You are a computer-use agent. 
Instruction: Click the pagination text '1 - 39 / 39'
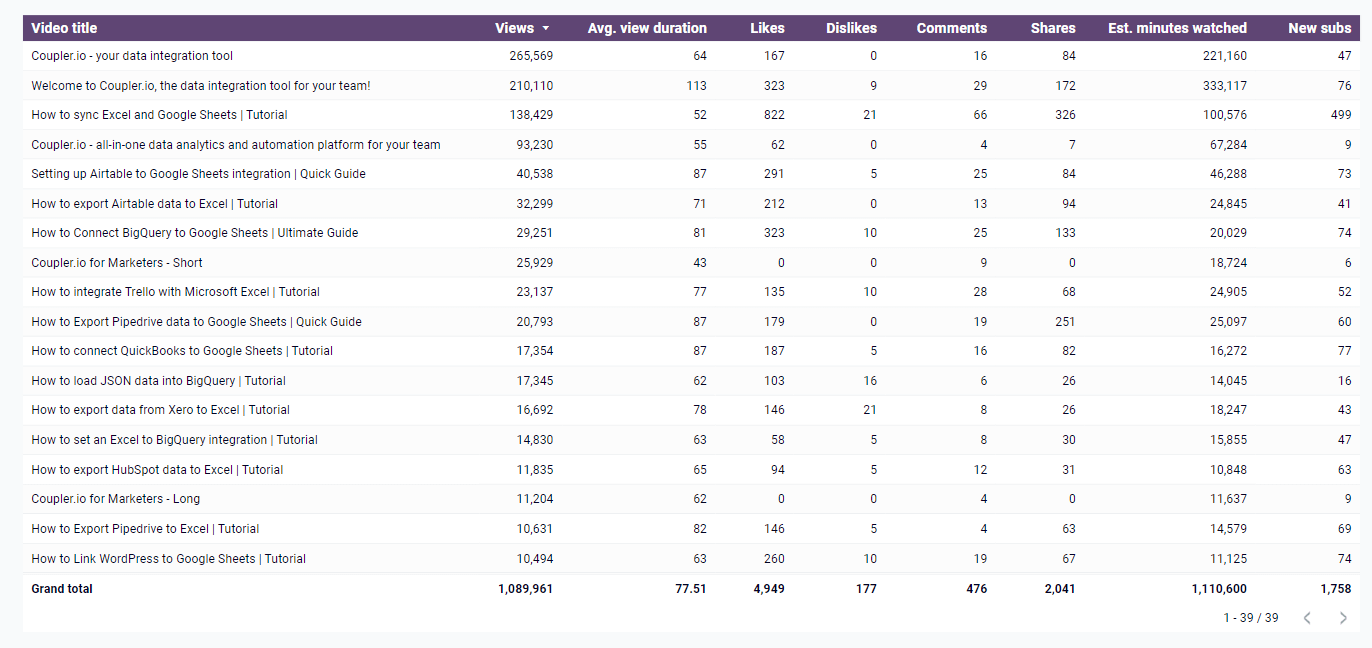(1251, 618)
